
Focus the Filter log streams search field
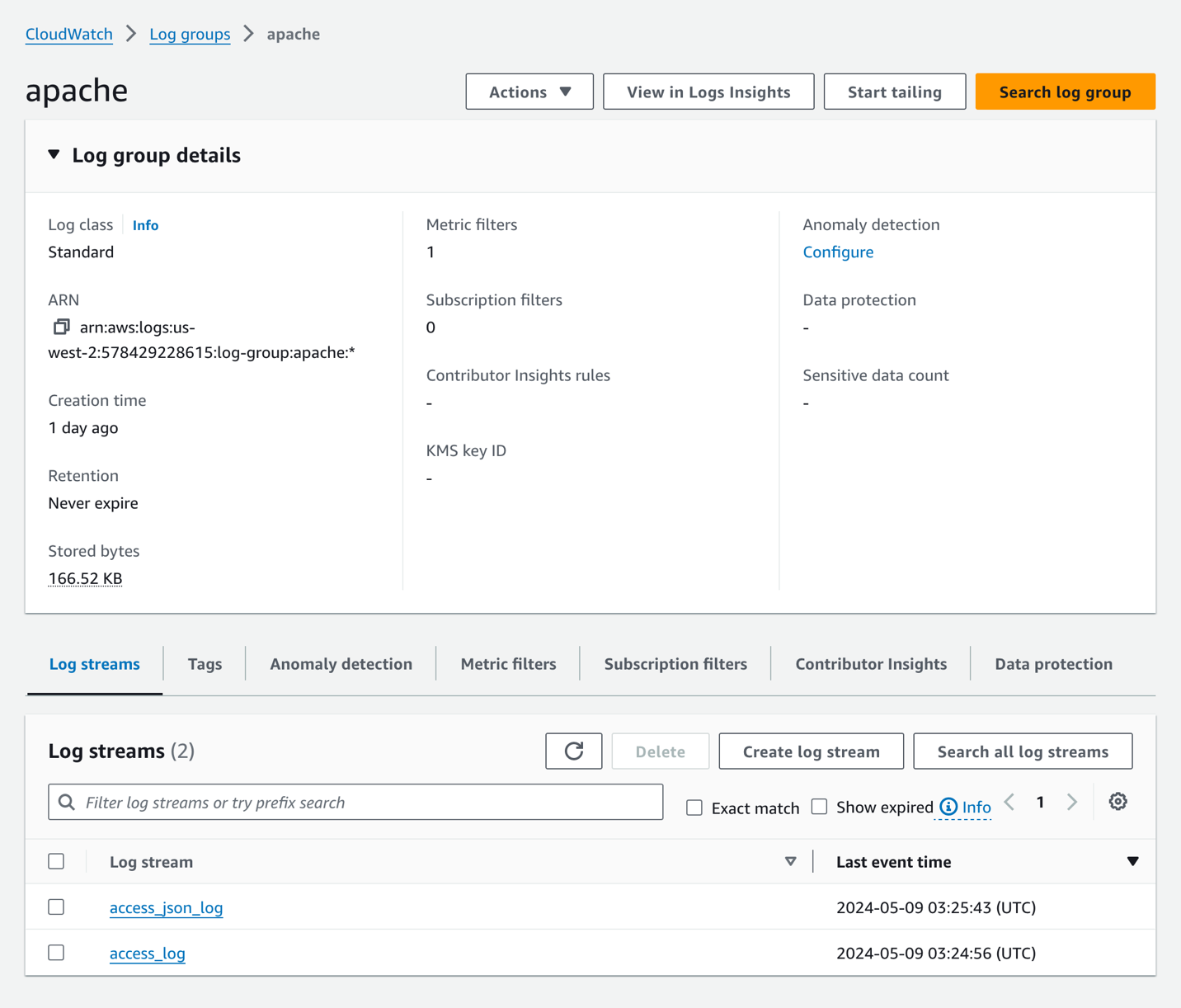click(x=355, y=802)
